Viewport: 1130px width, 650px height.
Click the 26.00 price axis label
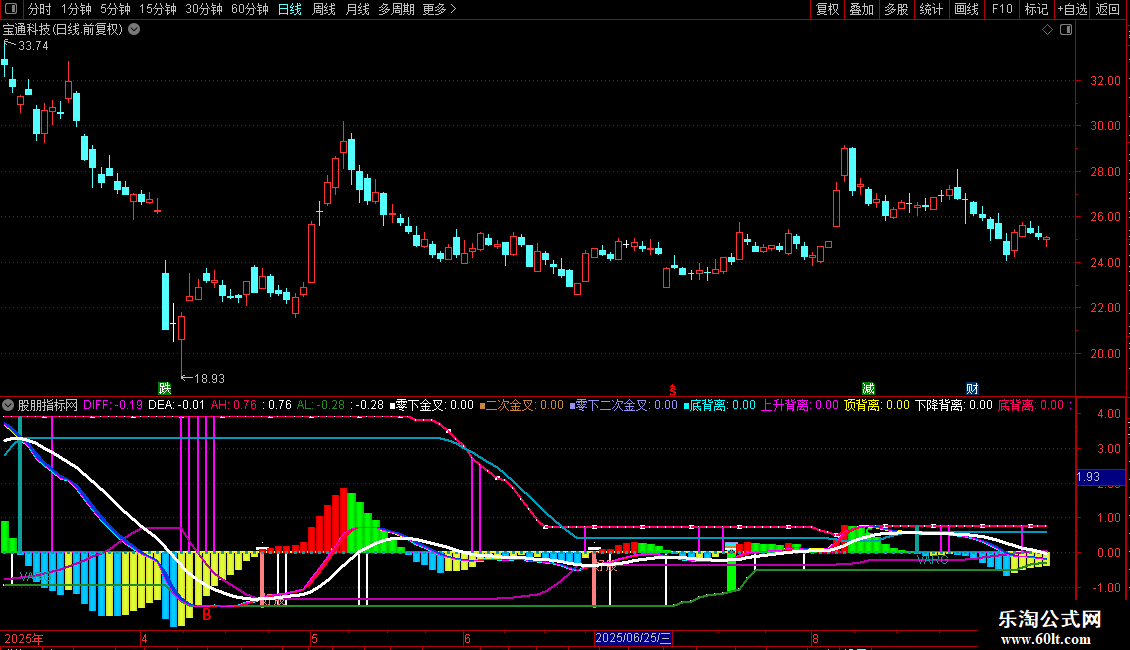(1105, 217)
